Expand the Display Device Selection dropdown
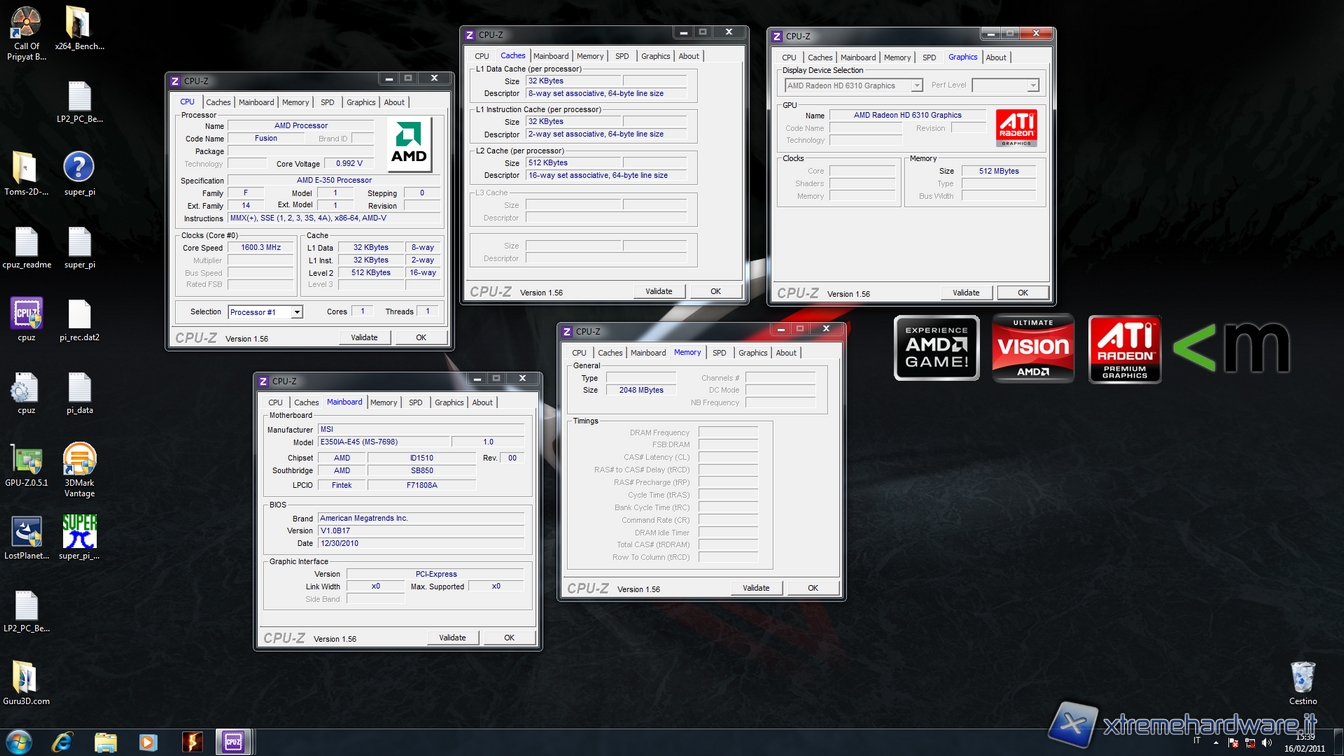The width and height of the screenshot is (1344, 756). [x=916, y=86]
